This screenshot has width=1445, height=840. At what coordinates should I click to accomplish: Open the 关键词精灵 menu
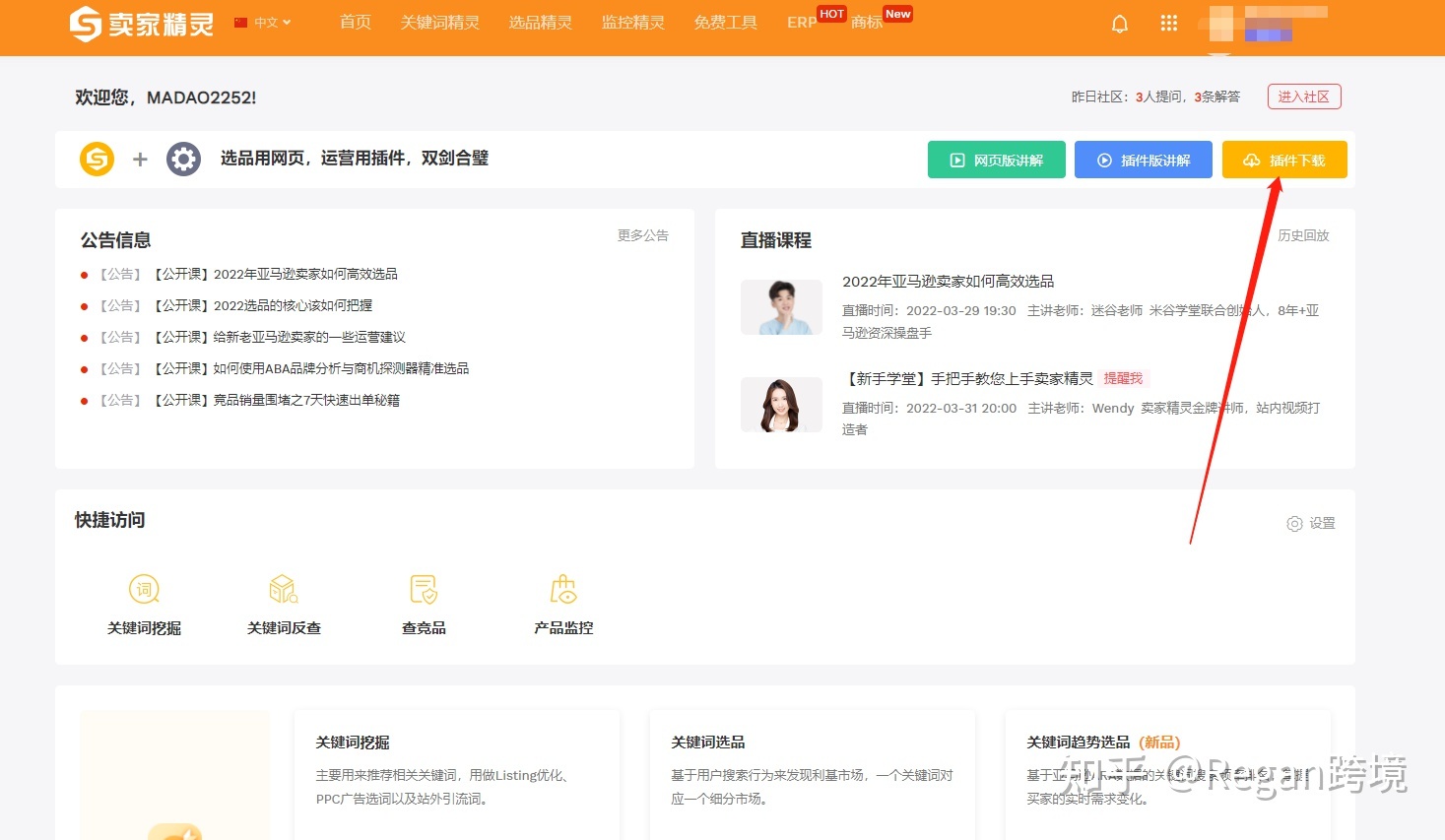click(439, 23)
